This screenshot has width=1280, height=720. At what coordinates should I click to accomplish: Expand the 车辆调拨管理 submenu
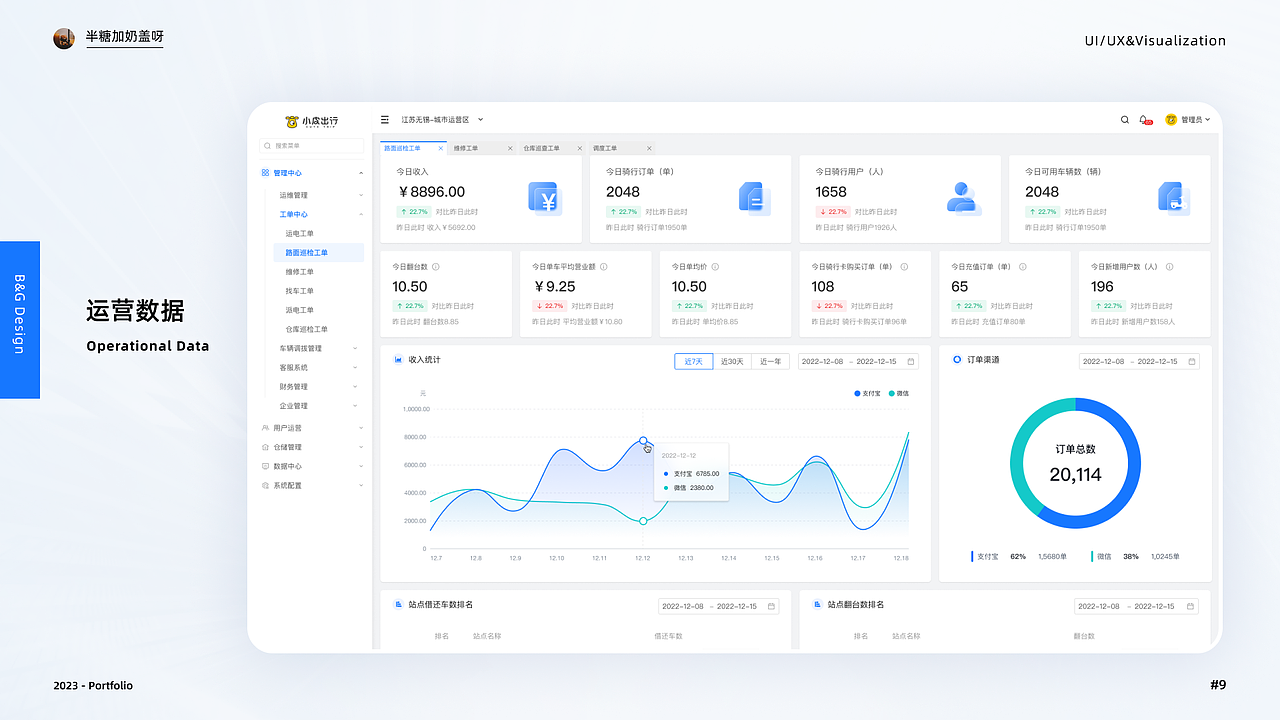pos(355,348)
